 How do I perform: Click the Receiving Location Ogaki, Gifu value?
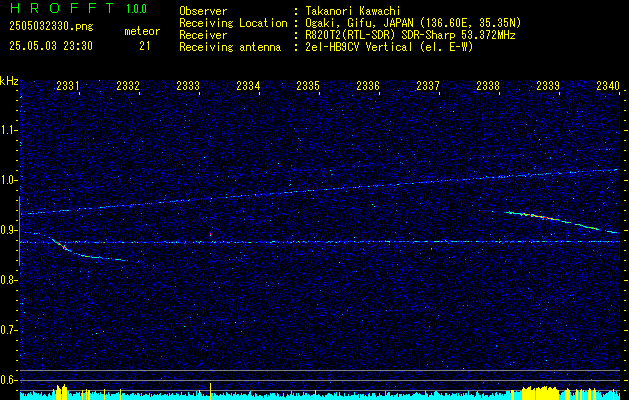coord(413,23)
